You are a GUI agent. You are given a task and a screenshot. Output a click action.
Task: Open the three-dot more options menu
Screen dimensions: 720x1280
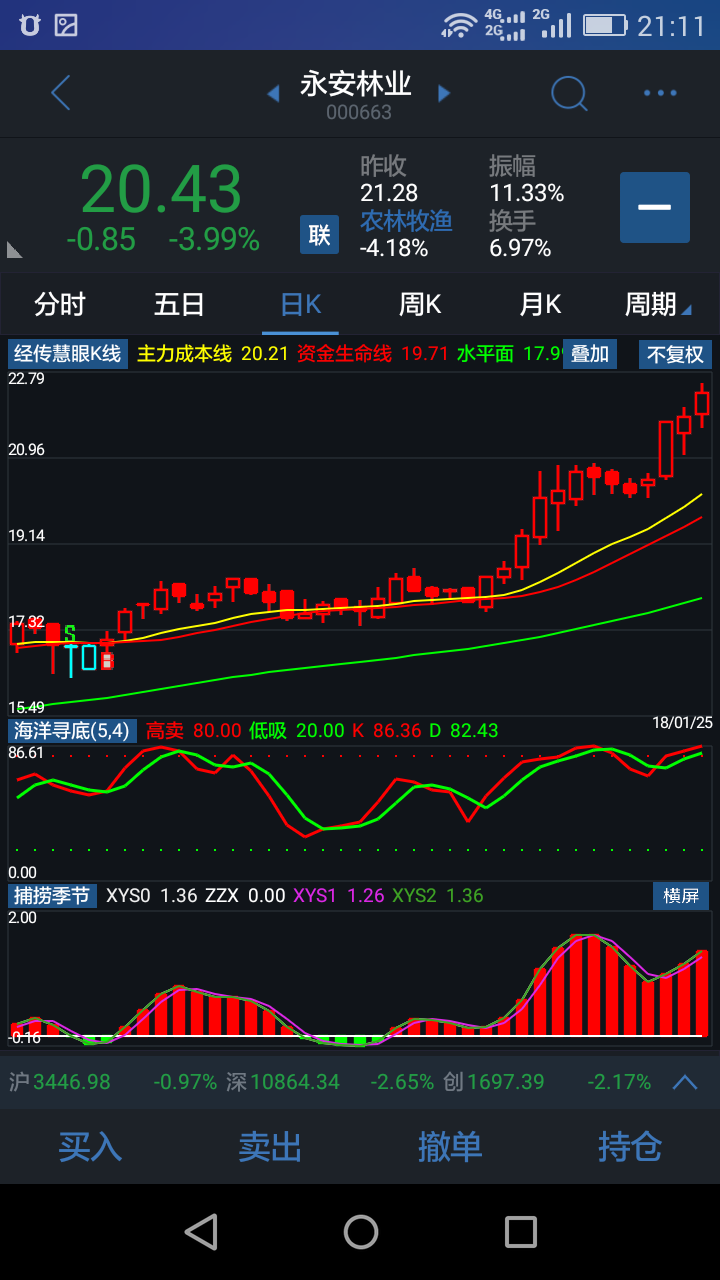coord(660,93)
